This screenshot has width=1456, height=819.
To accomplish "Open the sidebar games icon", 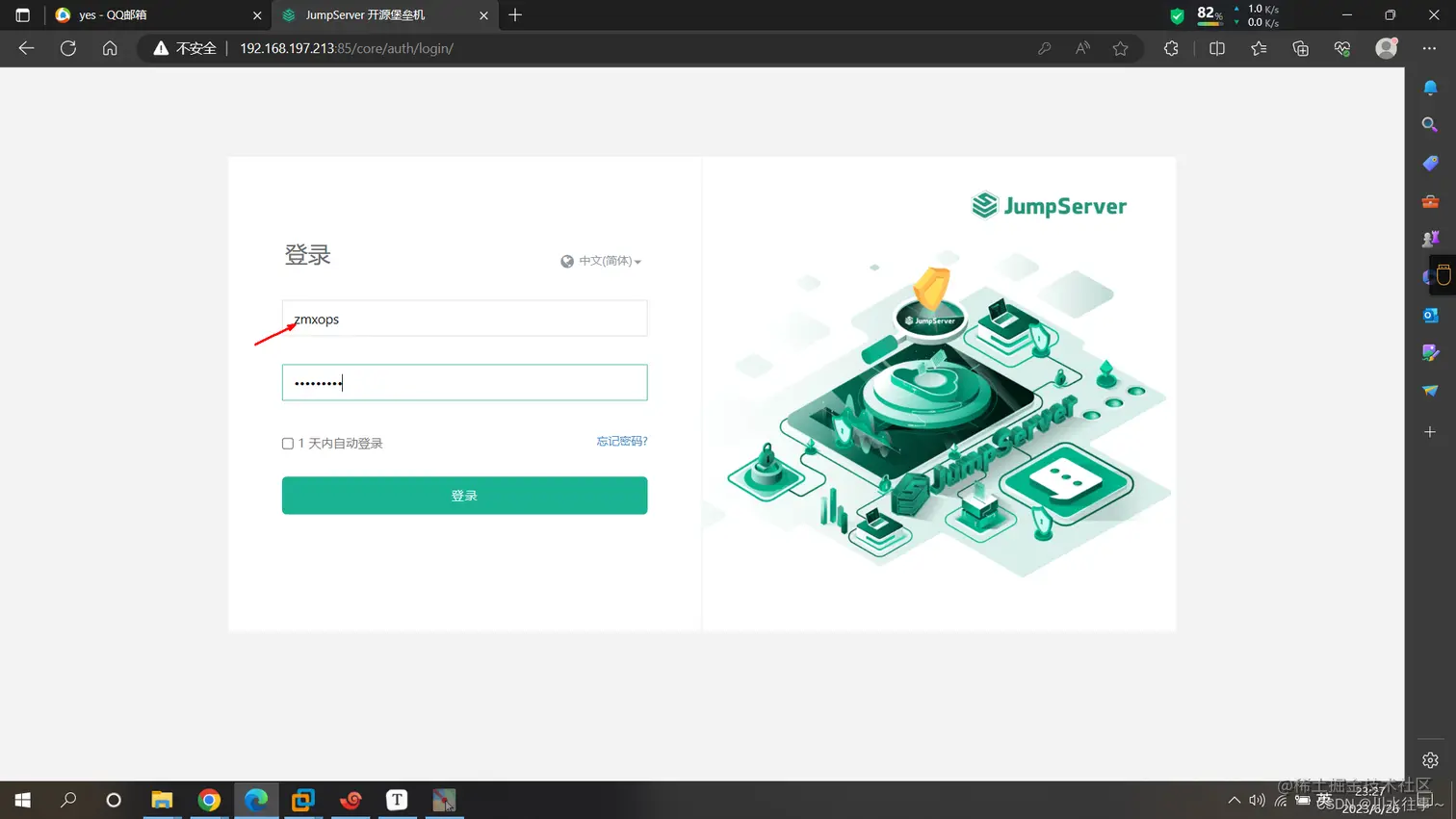I will tap(1430, 239).
